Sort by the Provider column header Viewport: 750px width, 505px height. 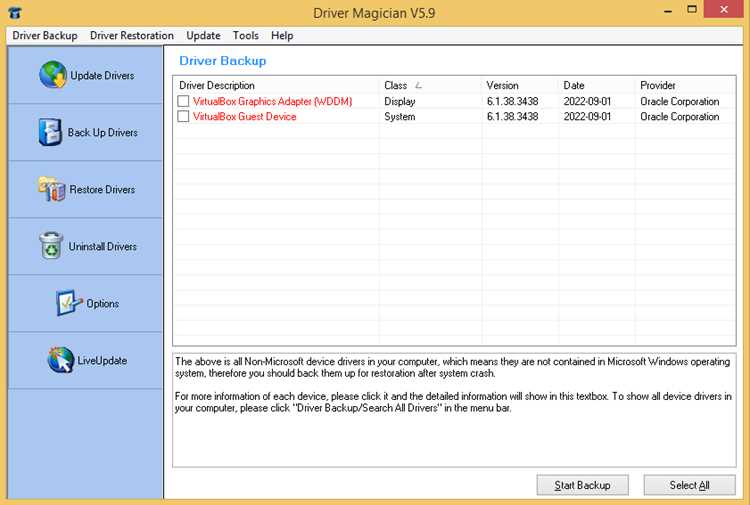point(685,85)
